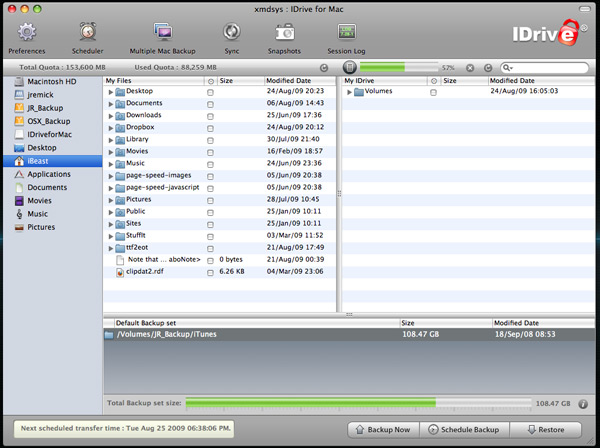
Task: Select Movies in sidebar
Action: (x=52, y=200)
